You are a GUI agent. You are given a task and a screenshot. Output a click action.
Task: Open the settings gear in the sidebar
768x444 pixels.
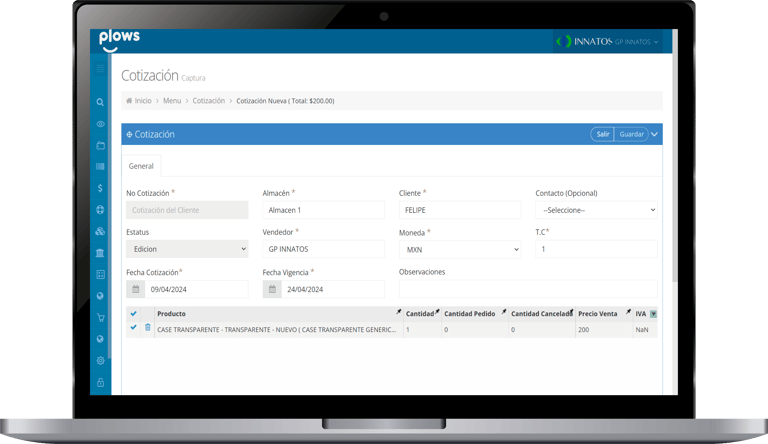[x=100, y=361]
